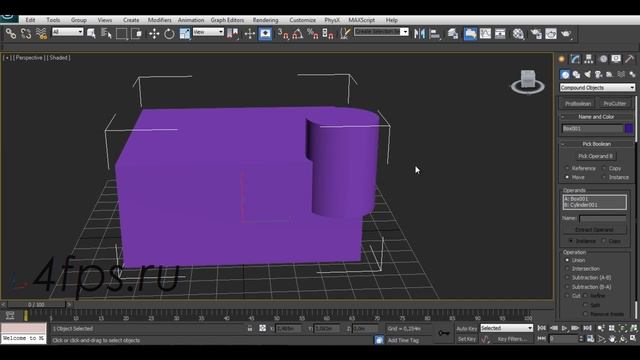Activate the Select and Move tool
Screen dimensions: 640x360
tap(154, 33)
